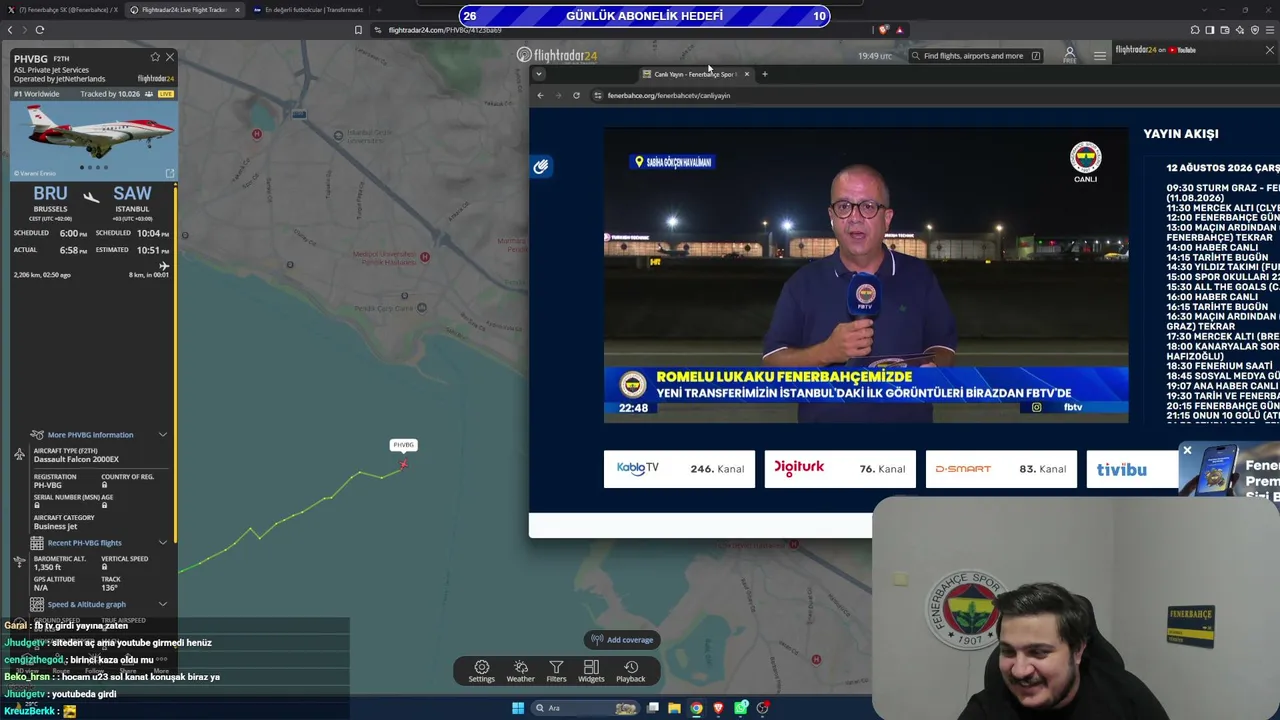Add a new tab in the inner browser window

765,74
